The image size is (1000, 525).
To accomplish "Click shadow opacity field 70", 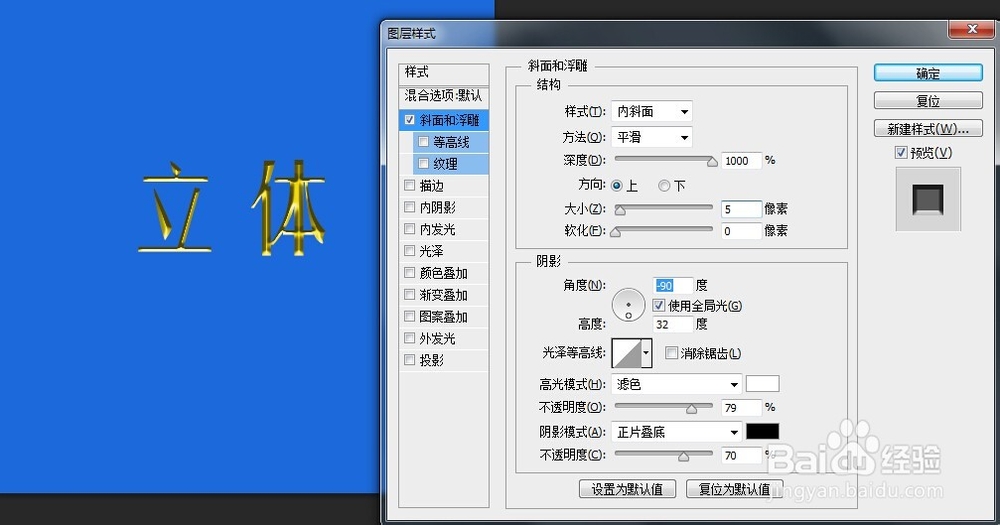I will pyautogui.click(x=742, y=455).
